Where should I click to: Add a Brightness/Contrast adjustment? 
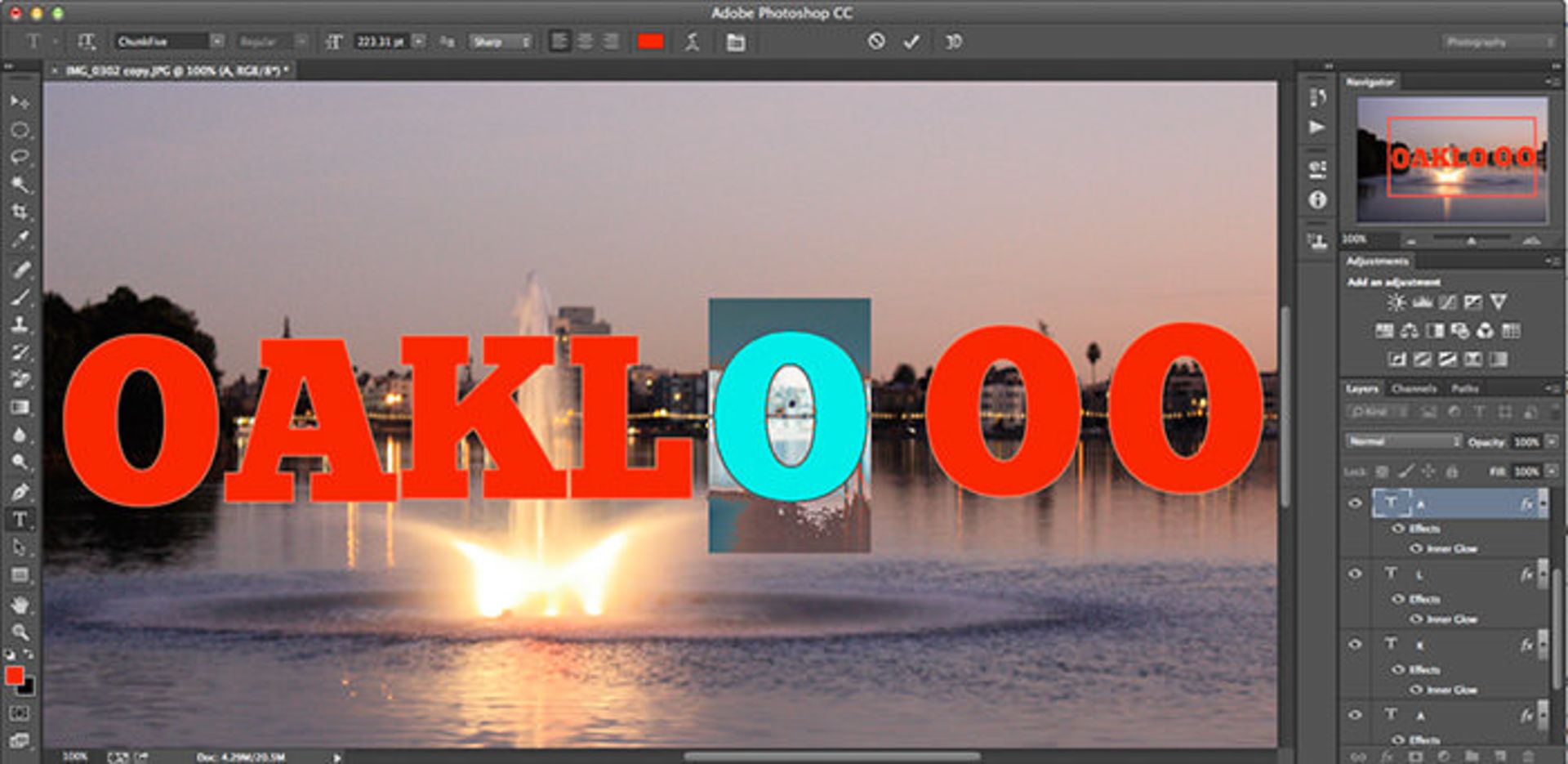coord(1396,303)
